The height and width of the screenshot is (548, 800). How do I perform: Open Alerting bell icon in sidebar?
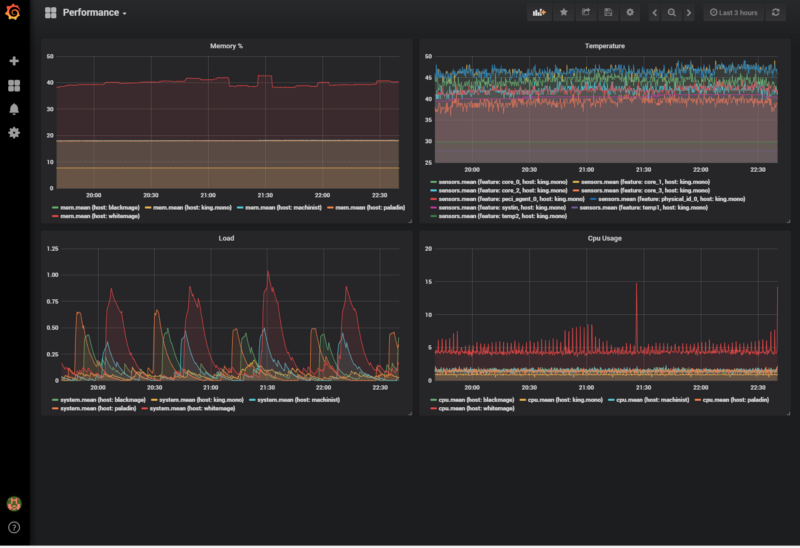(x=14, y=109)
